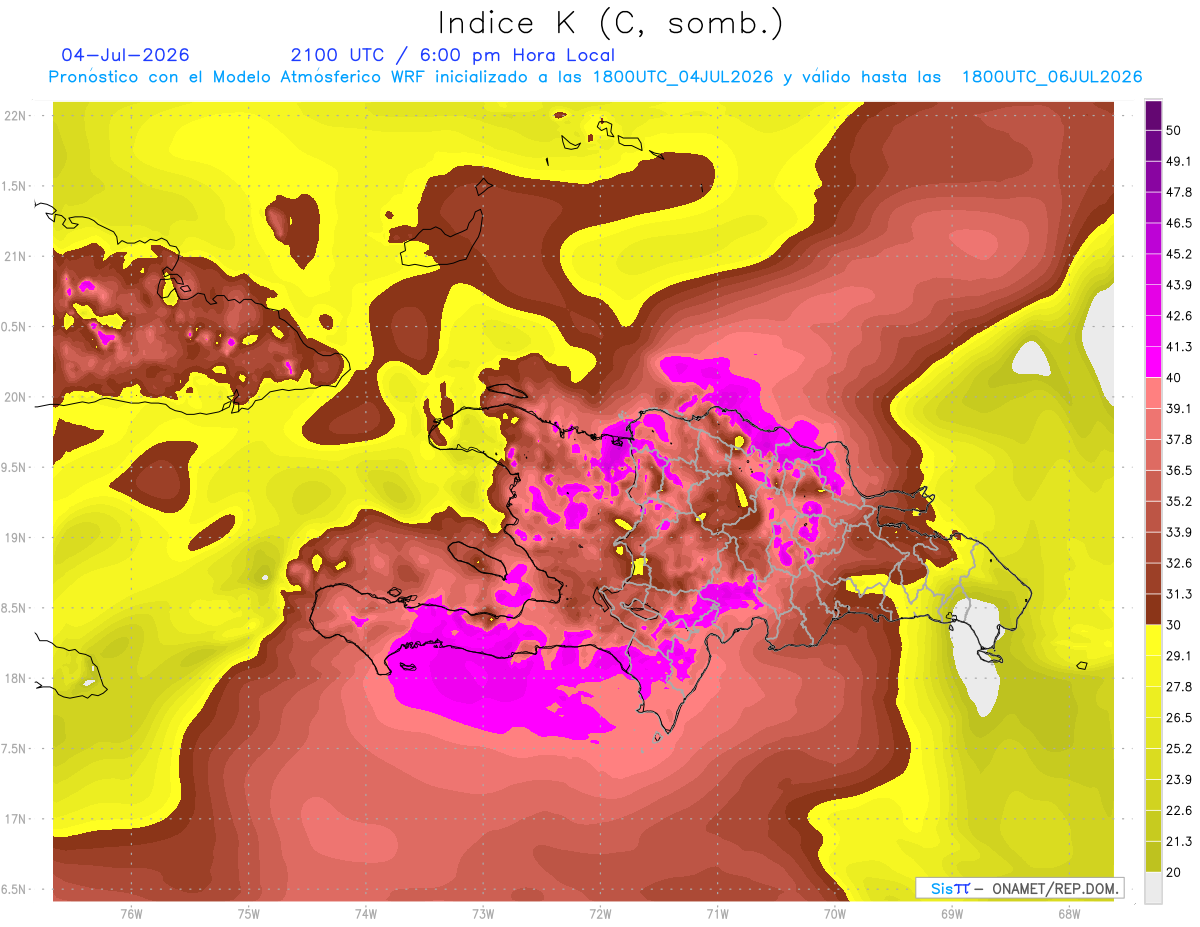Click the longitude label '71W'
The image size is (1200, 927).
tap(717, 914)
